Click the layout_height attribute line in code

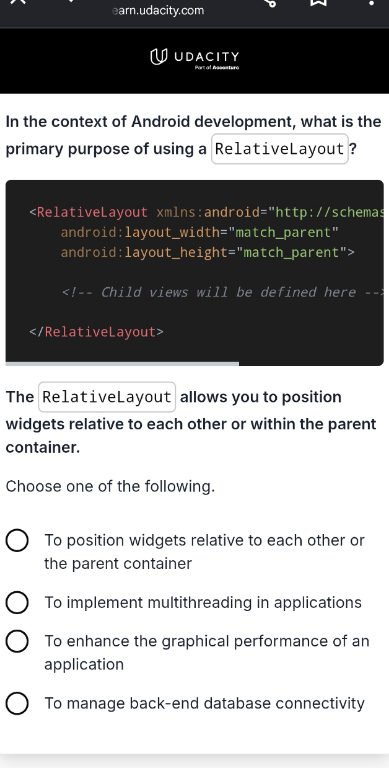pos(207,252)
